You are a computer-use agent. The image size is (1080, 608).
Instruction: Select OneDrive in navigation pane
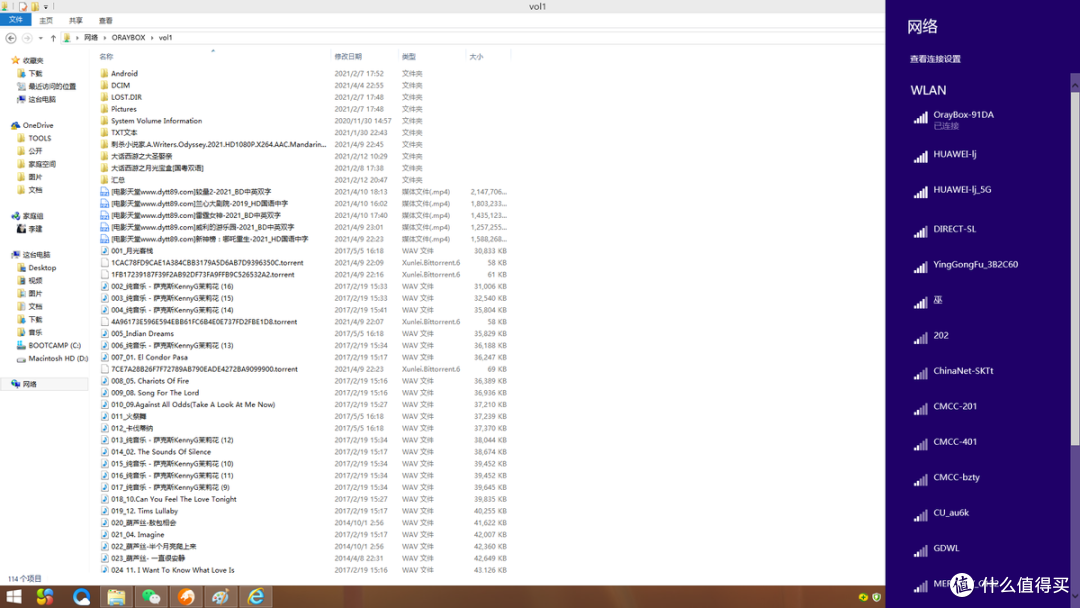click(x=38, y=125)
